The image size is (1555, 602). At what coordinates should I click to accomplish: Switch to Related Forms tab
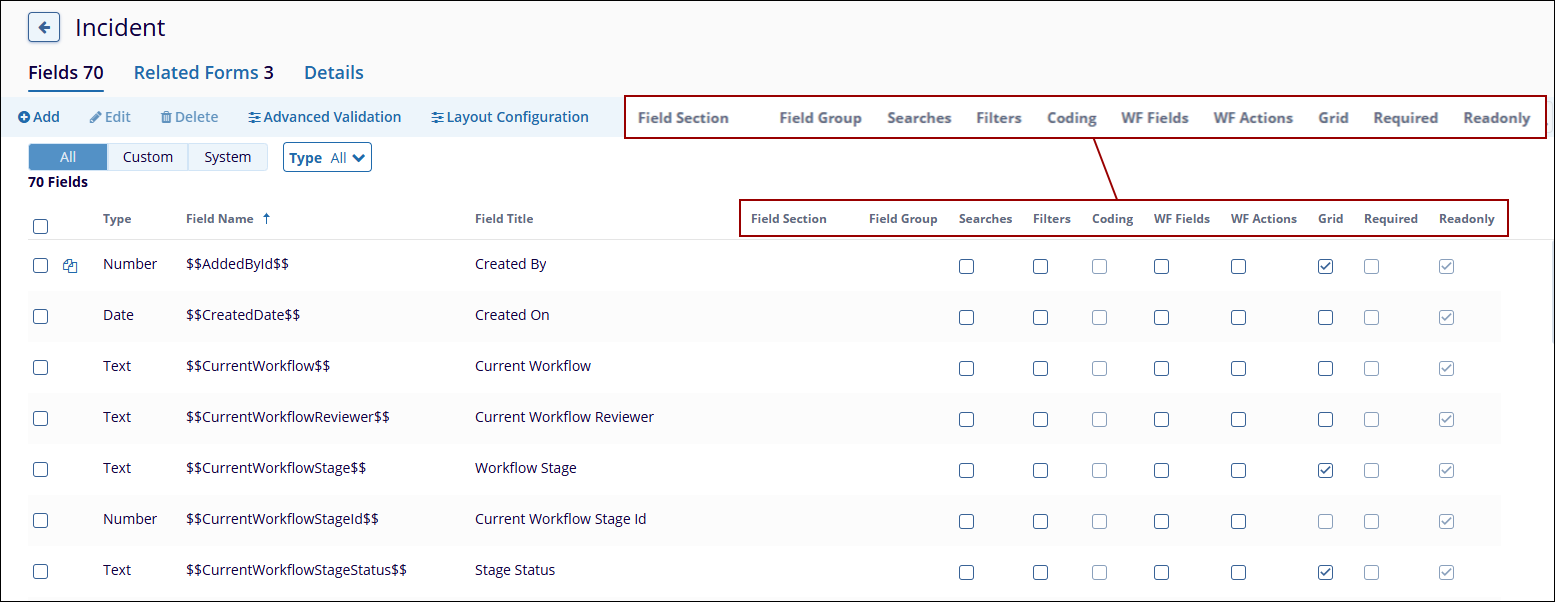[203, 72]
